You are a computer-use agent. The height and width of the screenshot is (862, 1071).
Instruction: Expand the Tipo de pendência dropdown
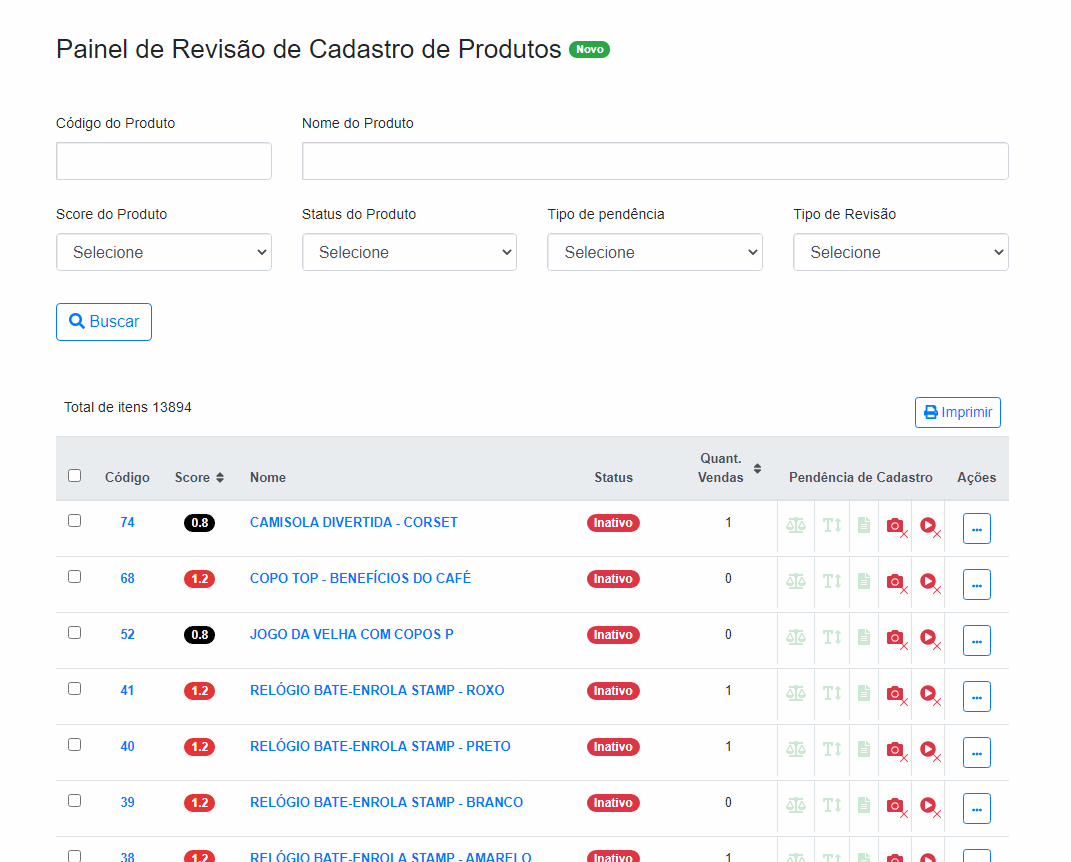[655, 252]
